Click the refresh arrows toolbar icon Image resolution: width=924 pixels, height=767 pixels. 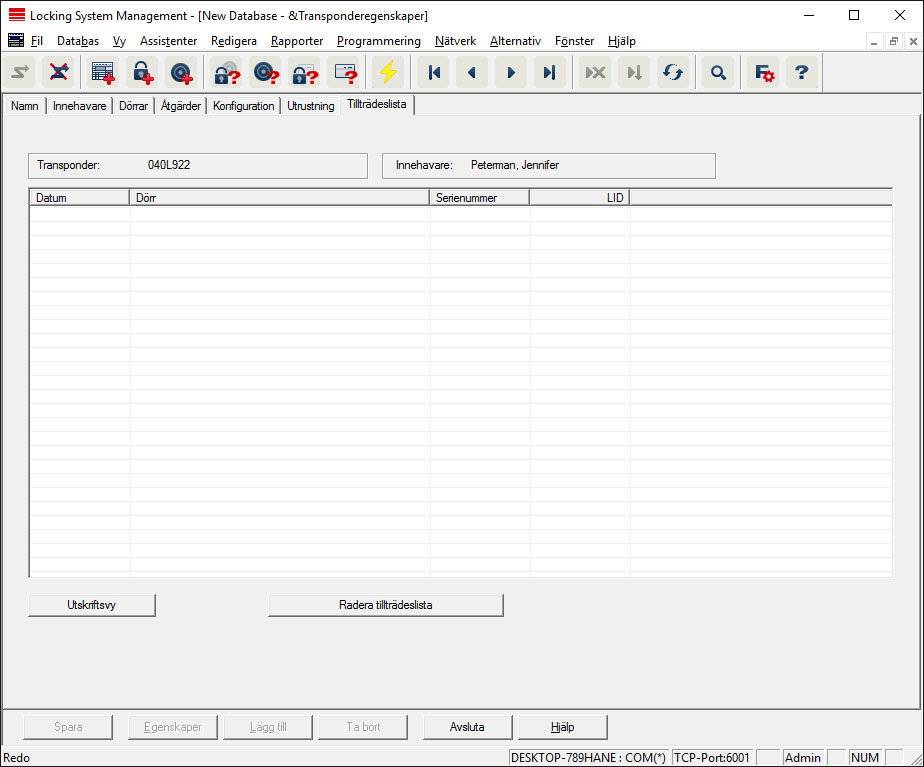672,73
